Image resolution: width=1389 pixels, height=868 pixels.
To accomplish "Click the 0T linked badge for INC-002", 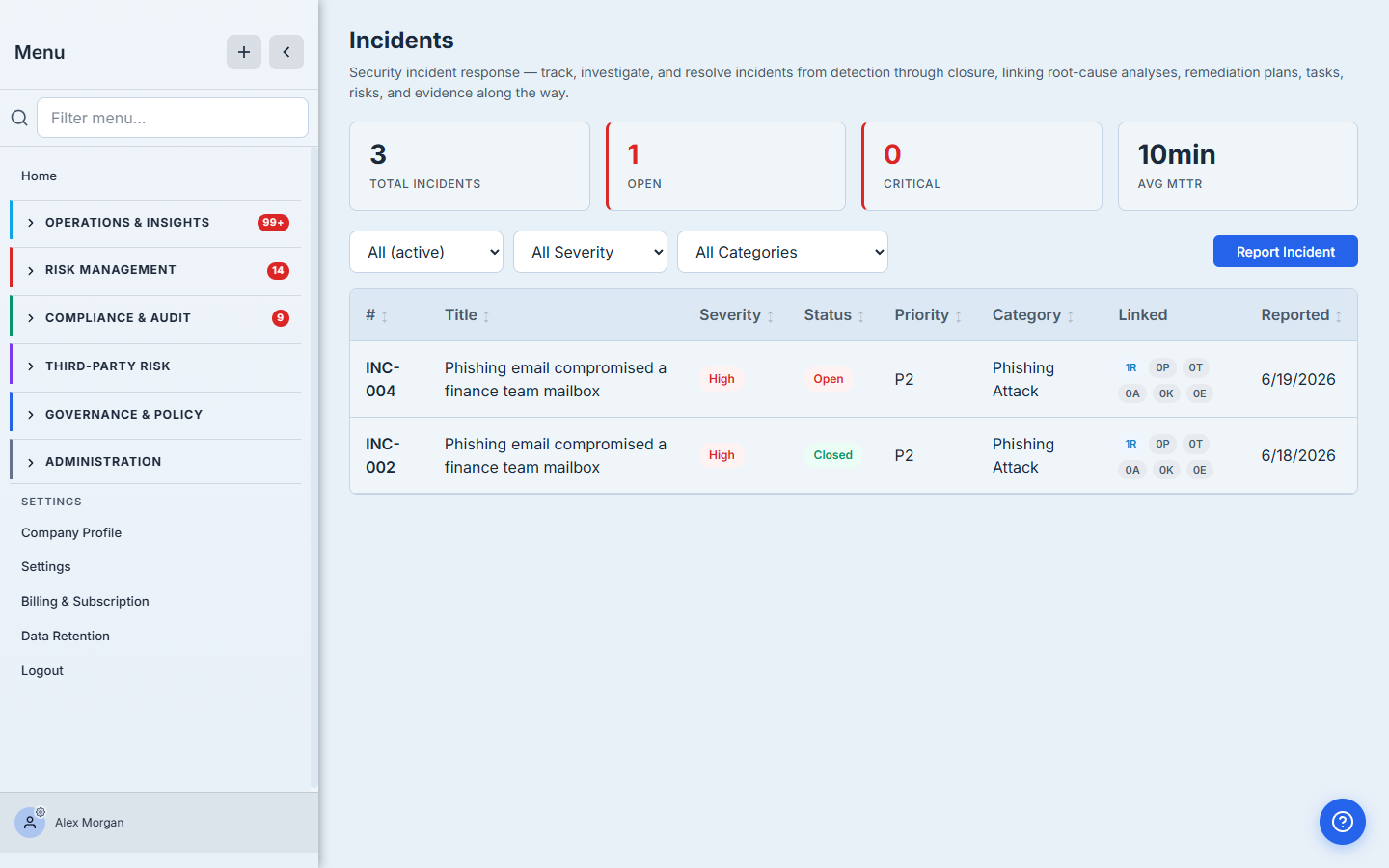I will click(1196, 444).
